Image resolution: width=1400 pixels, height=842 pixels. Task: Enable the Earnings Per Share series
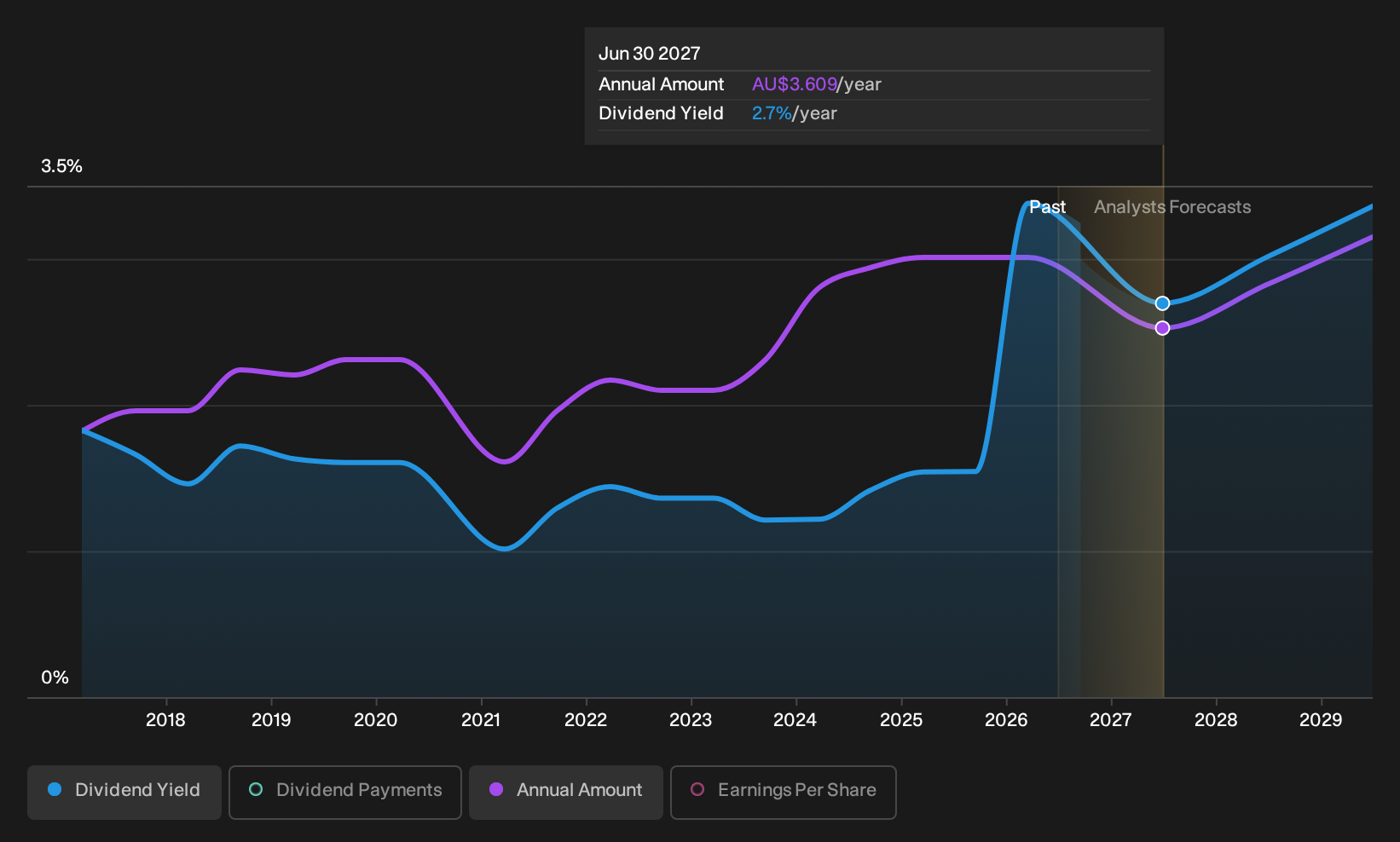click(784, 792)
